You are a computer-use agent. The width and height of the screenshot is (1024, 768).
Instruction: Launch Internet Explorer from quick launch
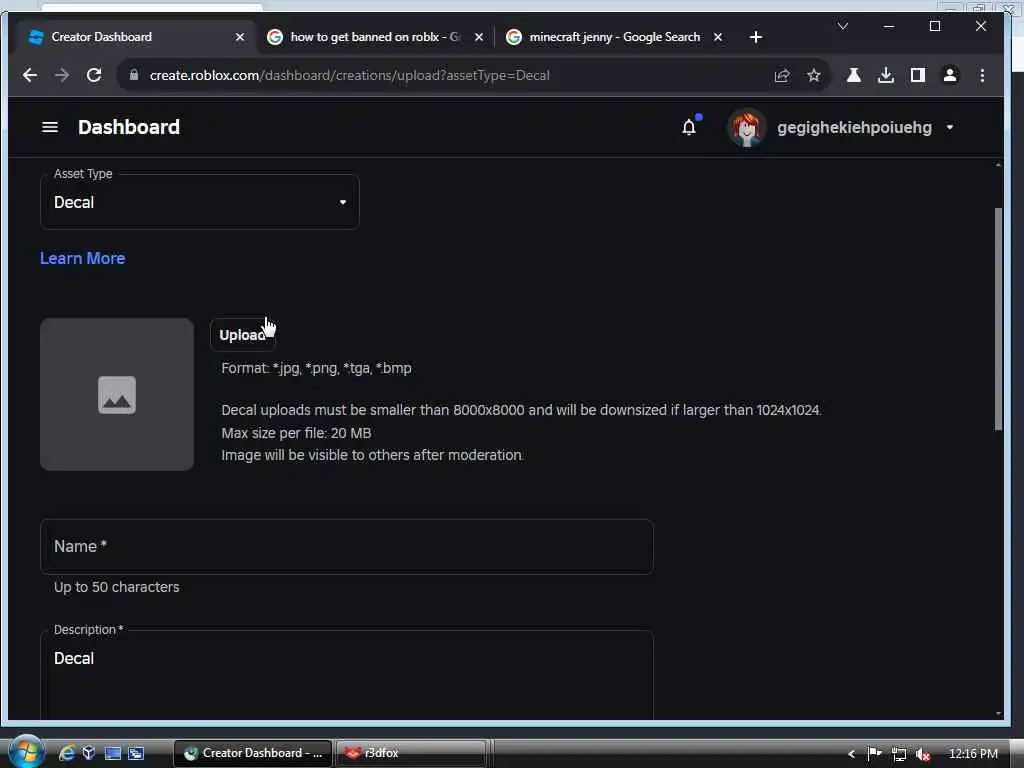coord(67,753)
